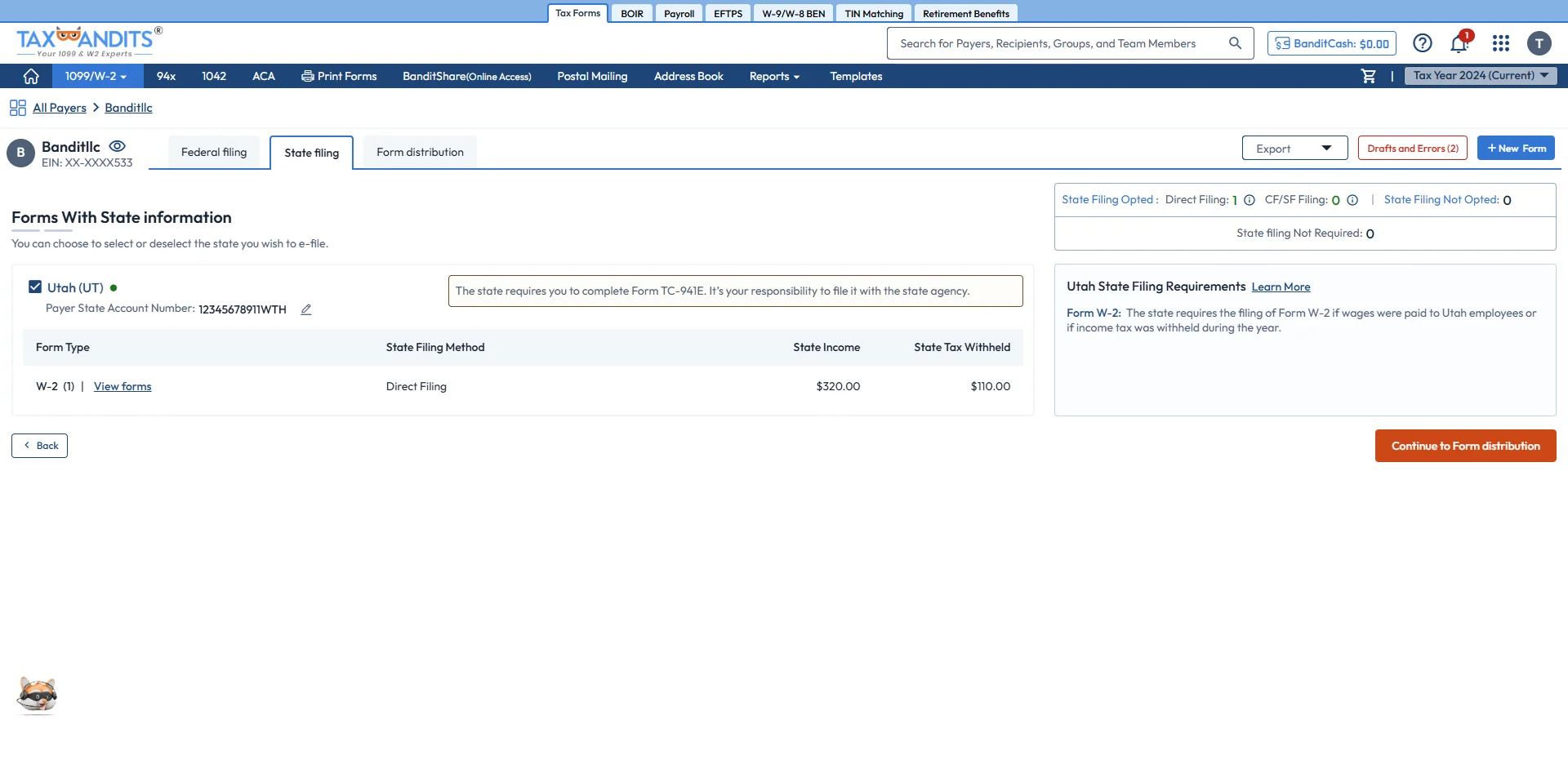Open the 1042 menu item
This screenshot has width=1568, height=778.
[x=214, y=76]
